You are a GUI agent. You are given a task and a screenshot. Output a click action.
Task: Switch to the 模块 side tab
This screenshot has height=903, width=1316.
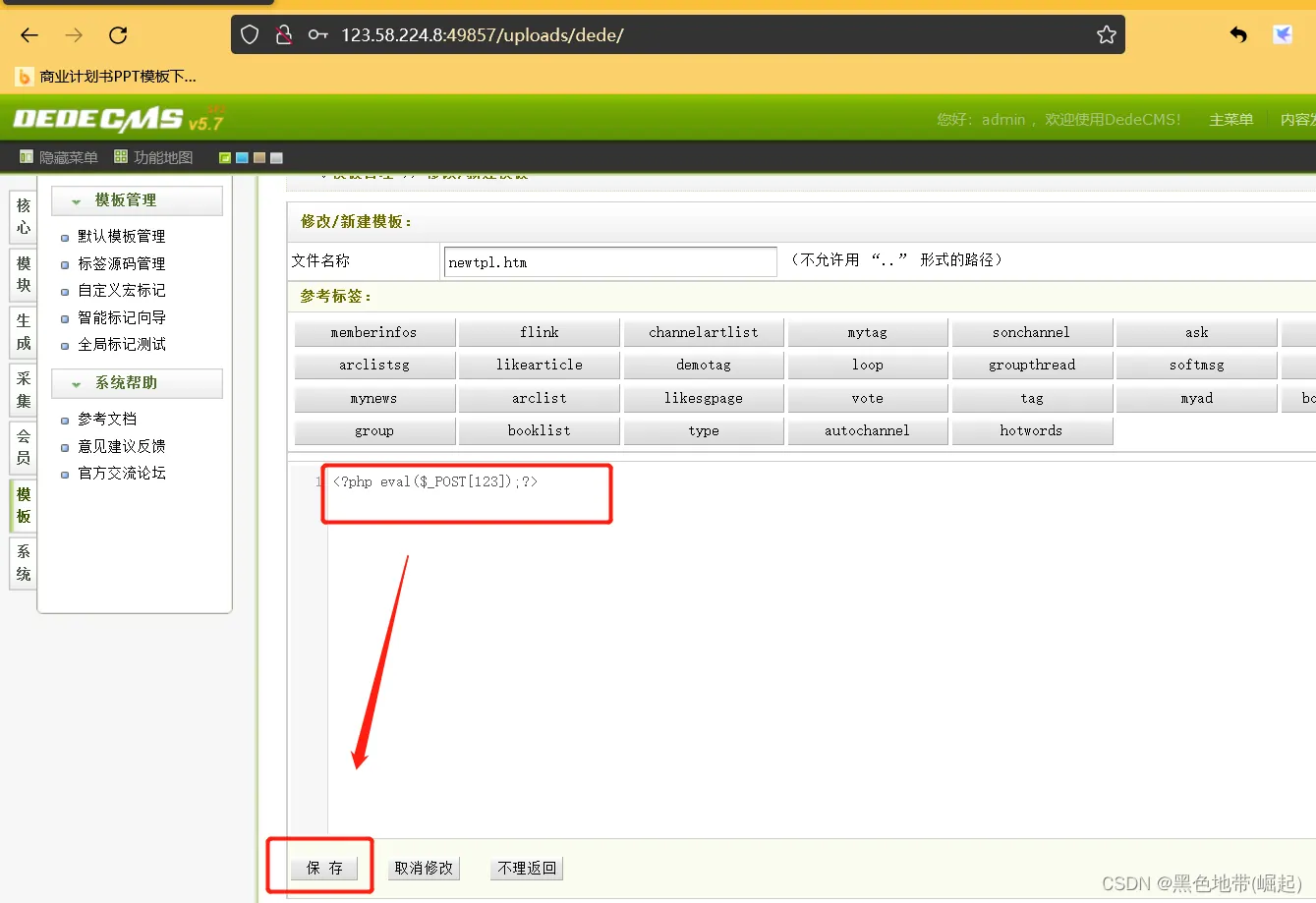[x=24, y=274]
